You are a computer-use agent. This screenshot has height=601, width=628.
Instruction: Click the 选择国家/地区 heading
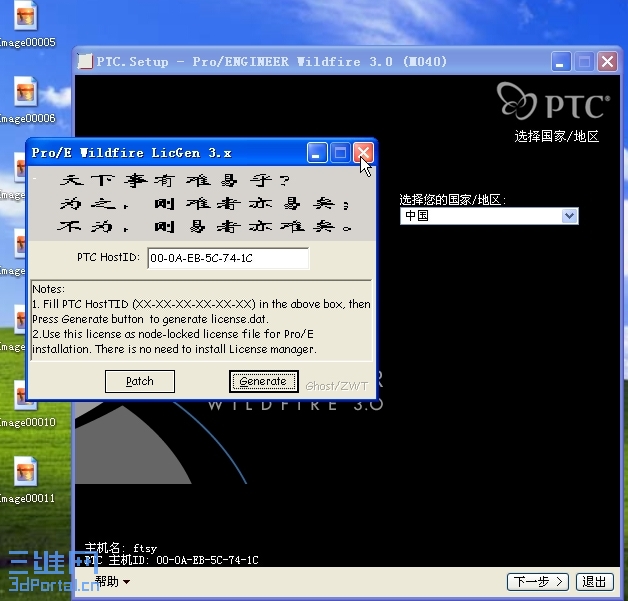click(x=556, y=137)
